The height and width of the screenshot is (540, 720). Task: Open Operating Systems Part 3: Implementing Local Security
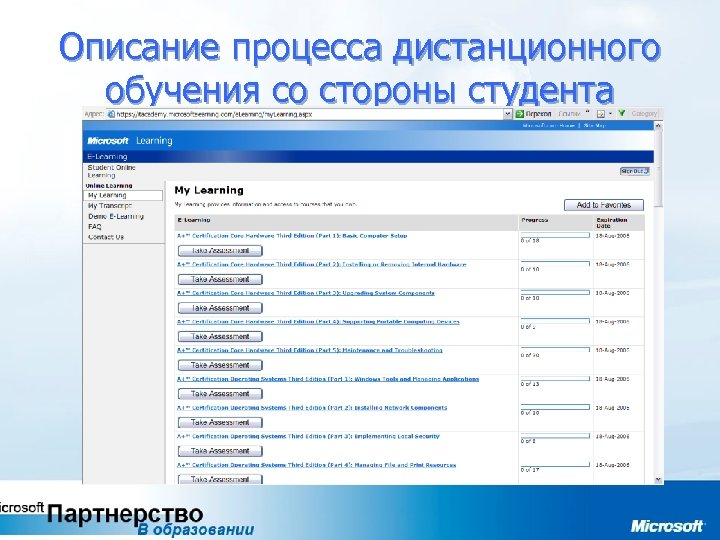pos(308,436)
